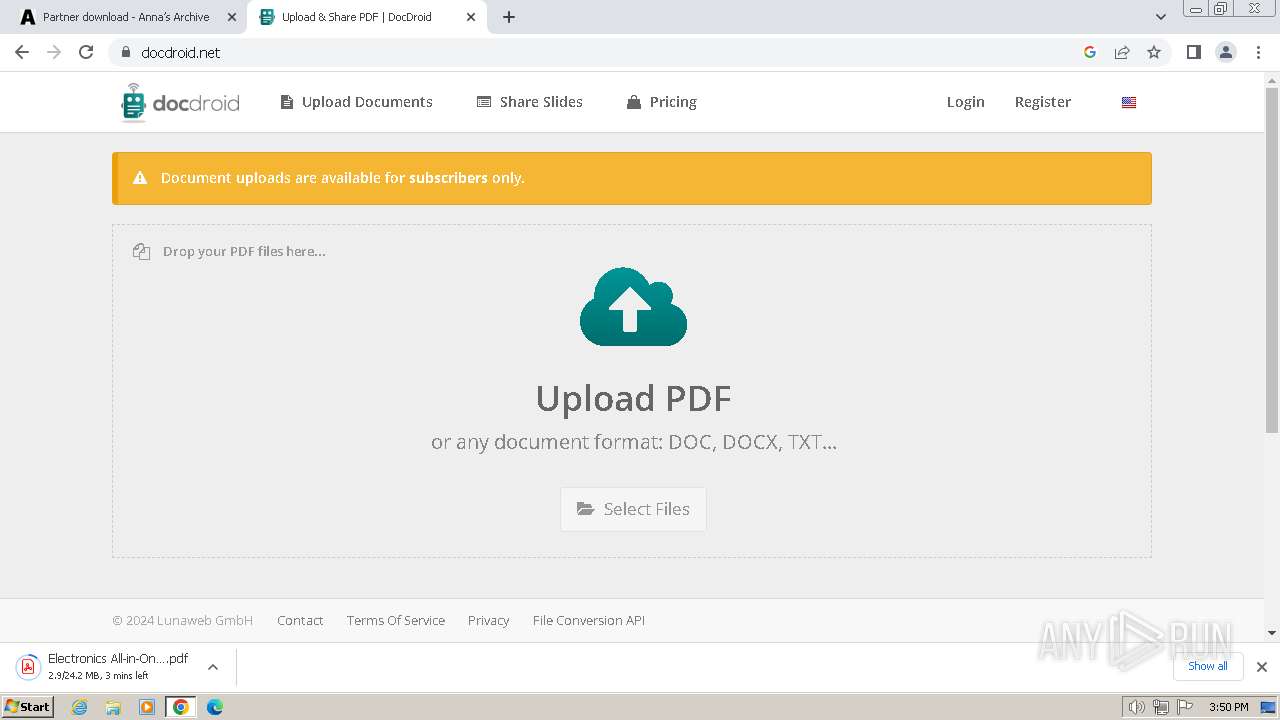Screen dimensions: 1280x720
Task: Follow the 'subscribers' link in alert
Action: click(x=448, y=178)
